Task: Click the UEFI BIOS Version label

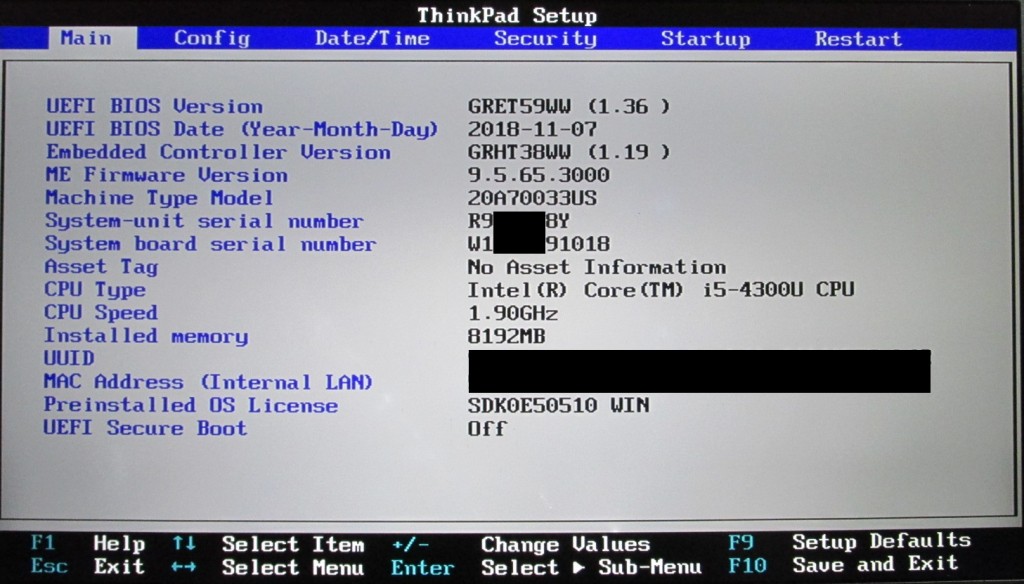Action: pyautogui.click(x=154, y=106)
